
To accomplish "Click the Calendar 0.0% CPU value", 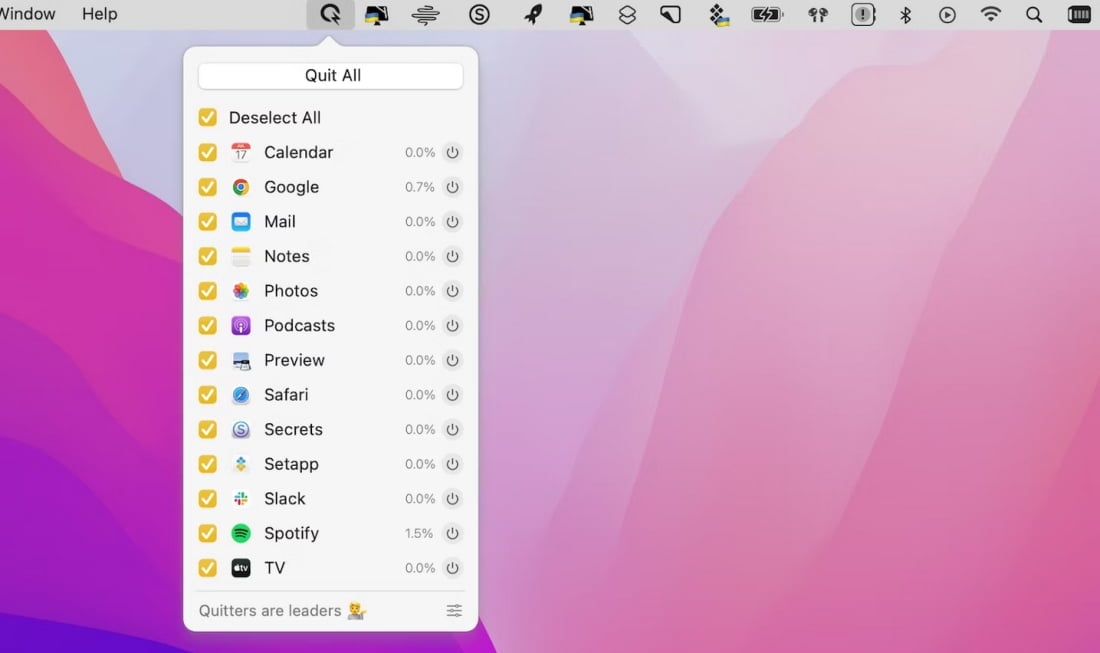I will click(420, 152).
